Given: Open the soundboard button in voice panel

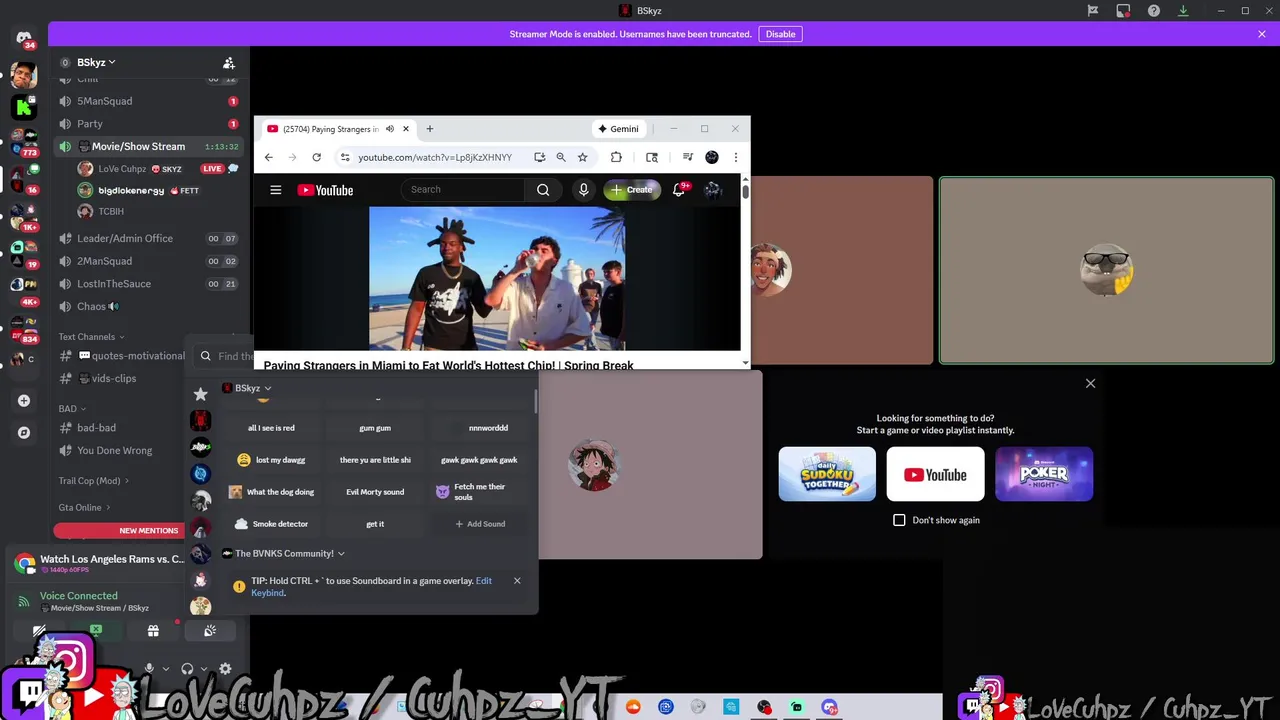Looking at the screenshot, I should click(210, 631).
